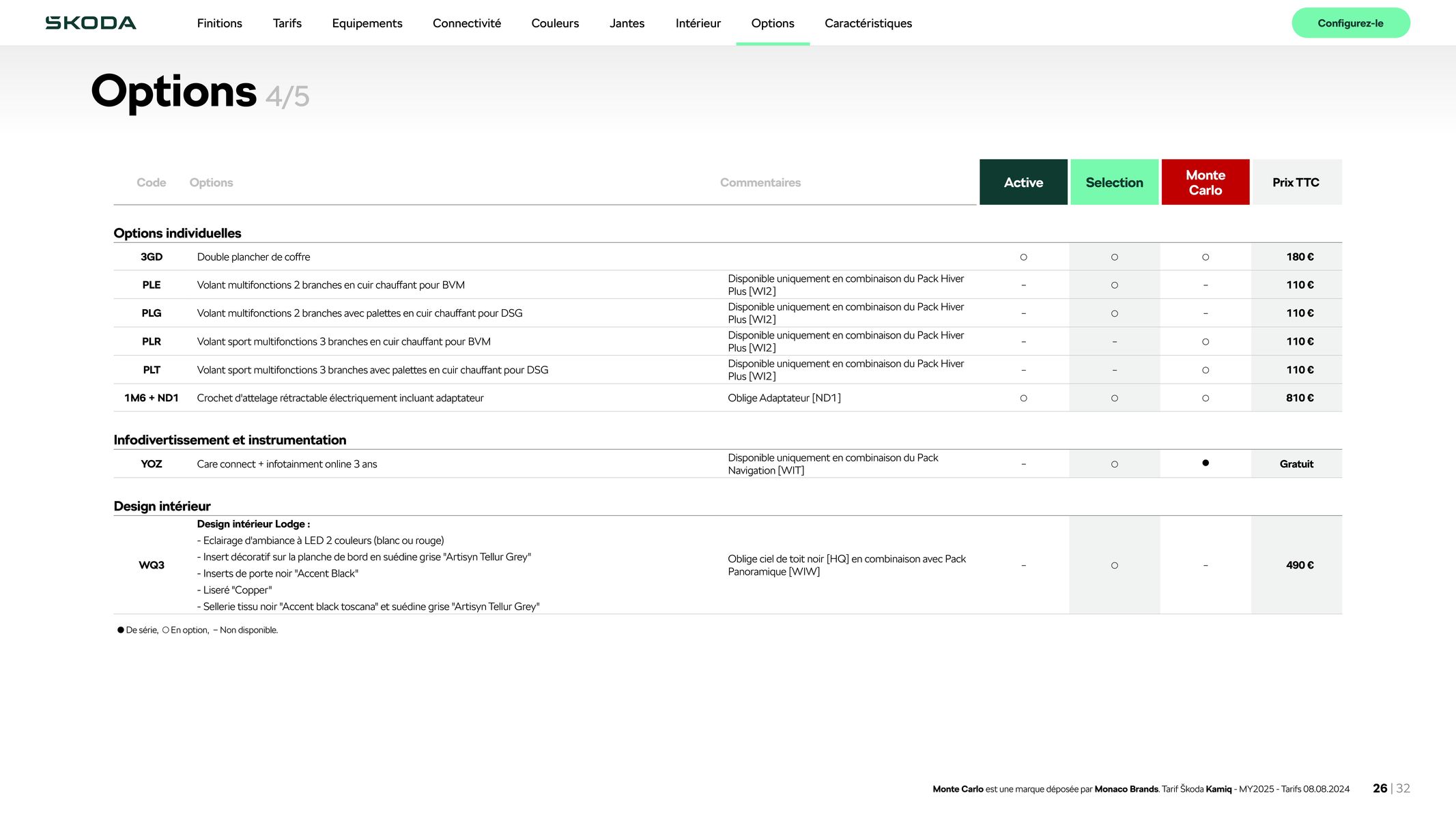Toggle WQ3 Design intérieur Lodge Selection option
The width and height of the screenshot is (1456, 819).
[x=1114, y=565]
